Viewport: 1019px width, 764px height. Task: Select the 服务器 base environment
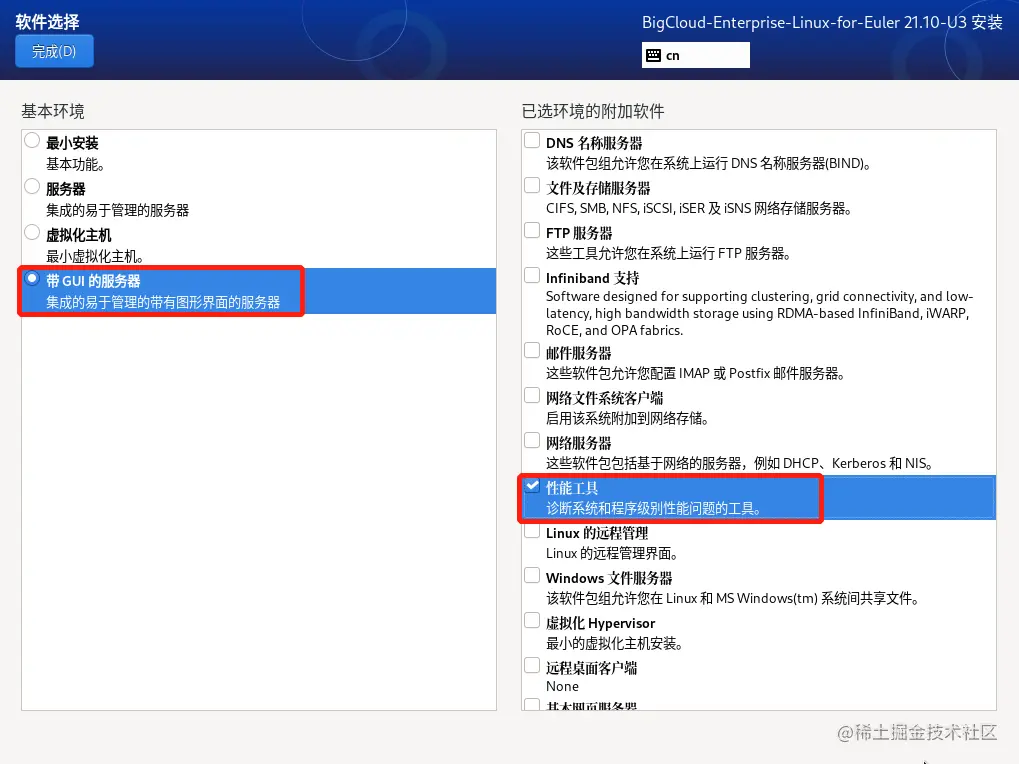[30, 187]
